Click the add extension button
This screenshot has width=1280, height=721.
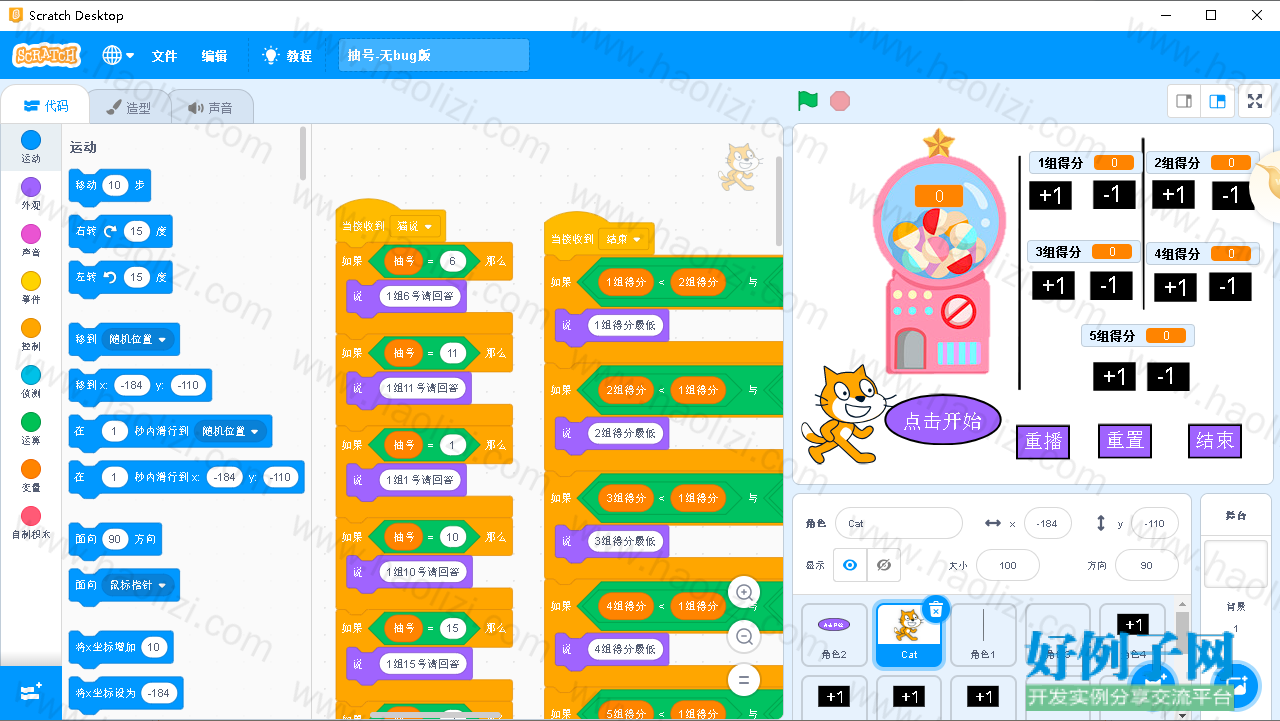point(31,692)
